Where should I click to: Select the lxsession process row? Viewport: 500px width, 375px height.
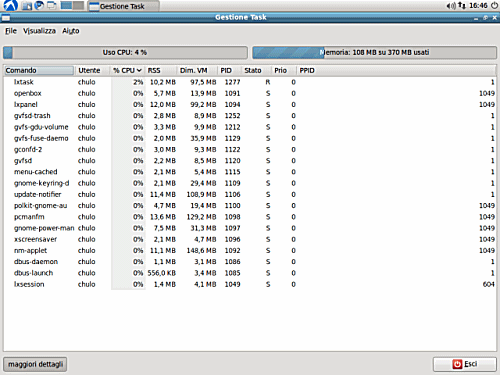point(250,284)
